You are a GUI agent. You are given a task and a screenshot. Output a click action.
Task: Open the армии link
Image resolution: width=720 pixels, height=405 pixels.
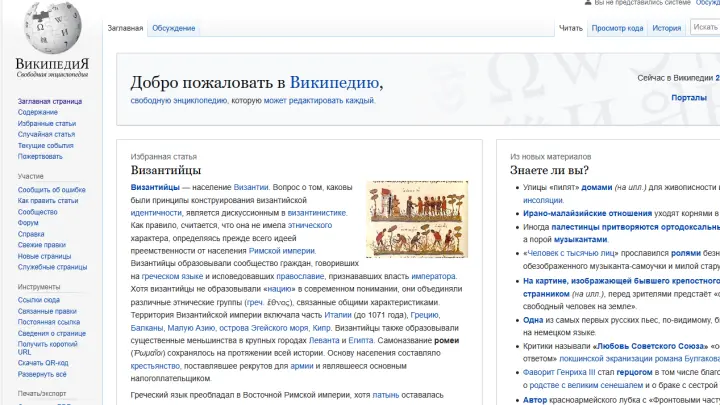coord(302,366)
